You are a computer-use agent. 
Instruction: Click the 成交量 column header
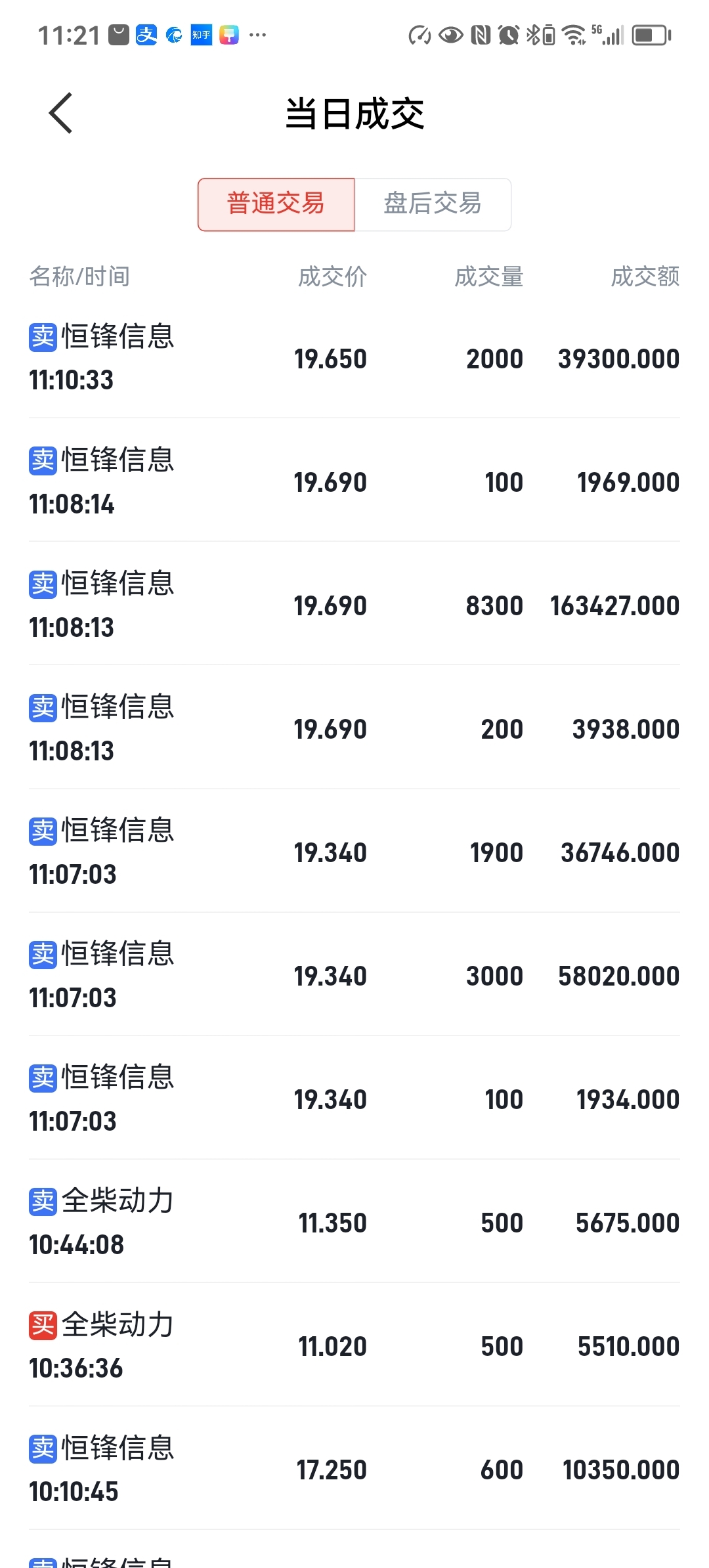[x=488, y=277]
